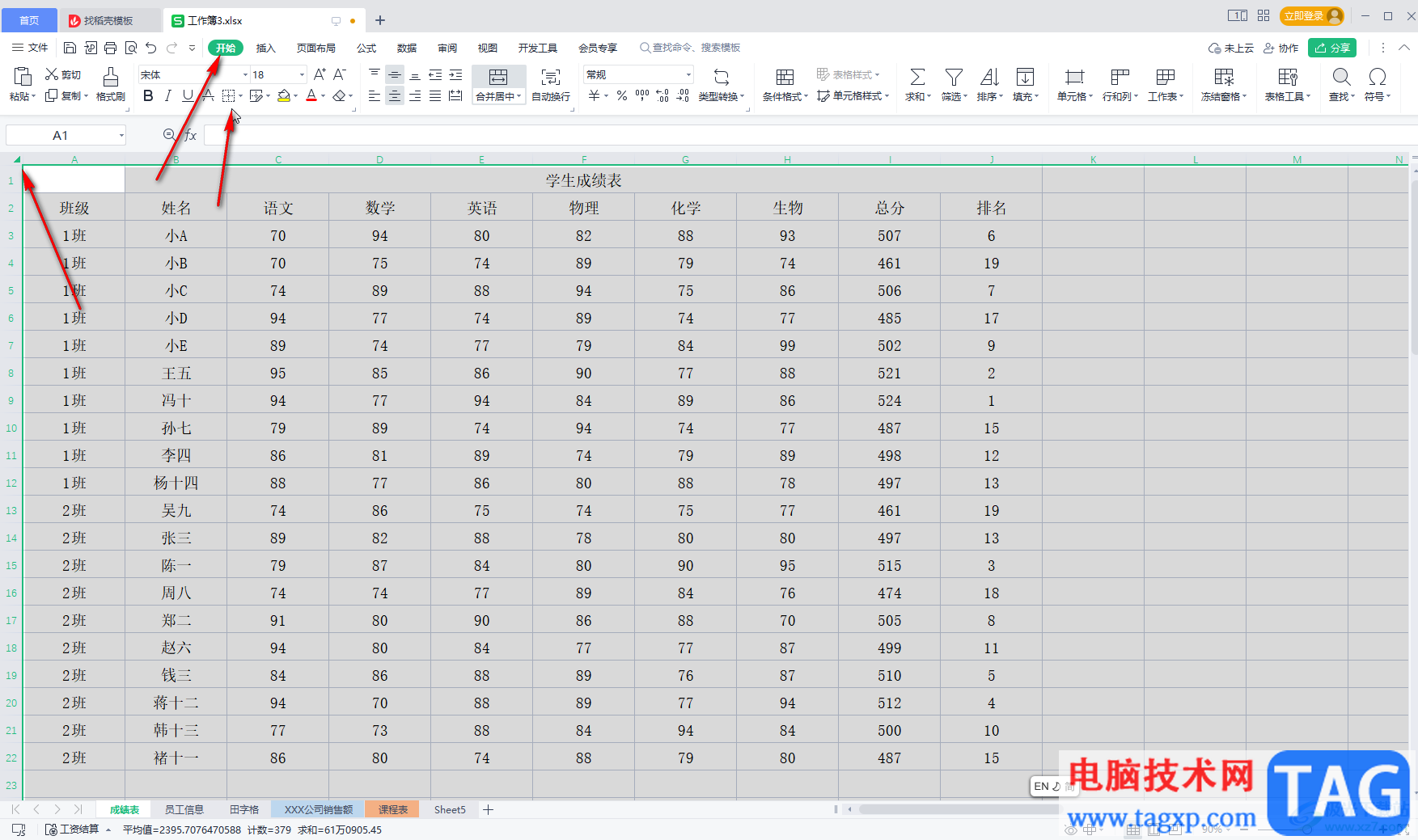Click the cell borders icon
The image size is (1418, 840).
pos(228,95)
